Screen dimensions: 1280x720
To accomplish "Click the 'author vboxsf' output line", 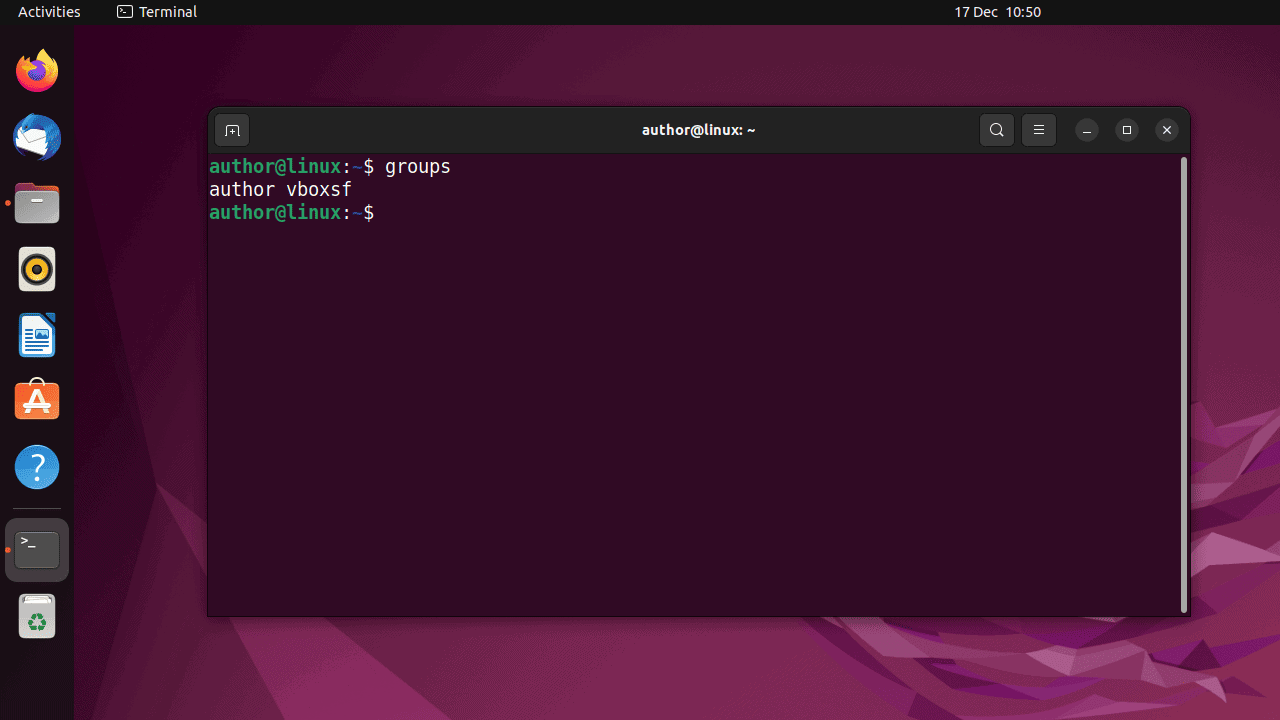I will (x=280, y=189).
